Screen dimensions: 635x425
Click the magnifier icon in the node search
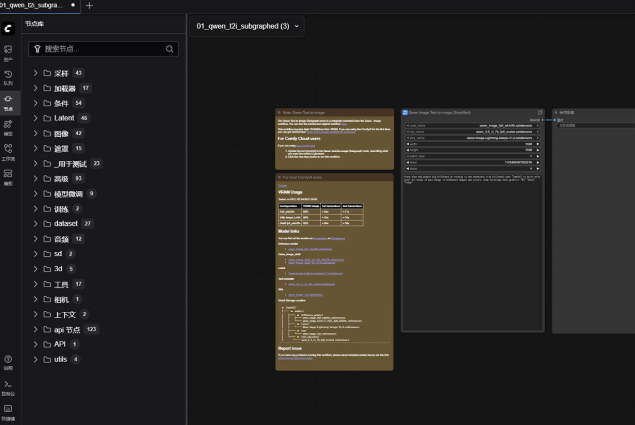pos(169,49)
